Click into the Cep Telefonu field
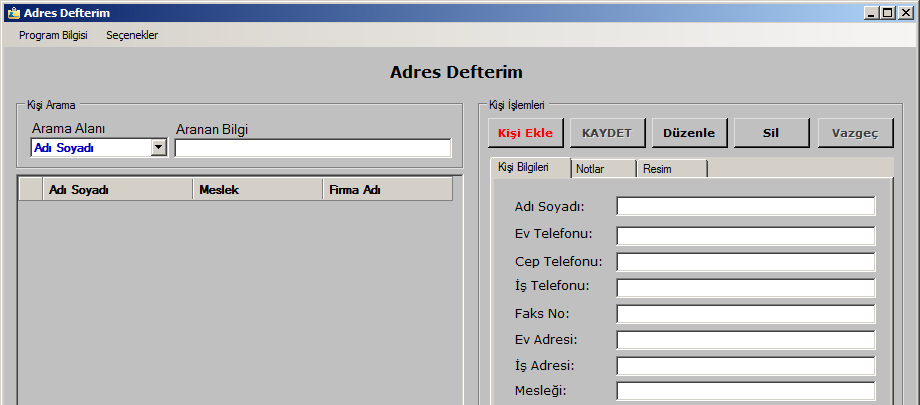The image size is (920, 405). point(745,262)
